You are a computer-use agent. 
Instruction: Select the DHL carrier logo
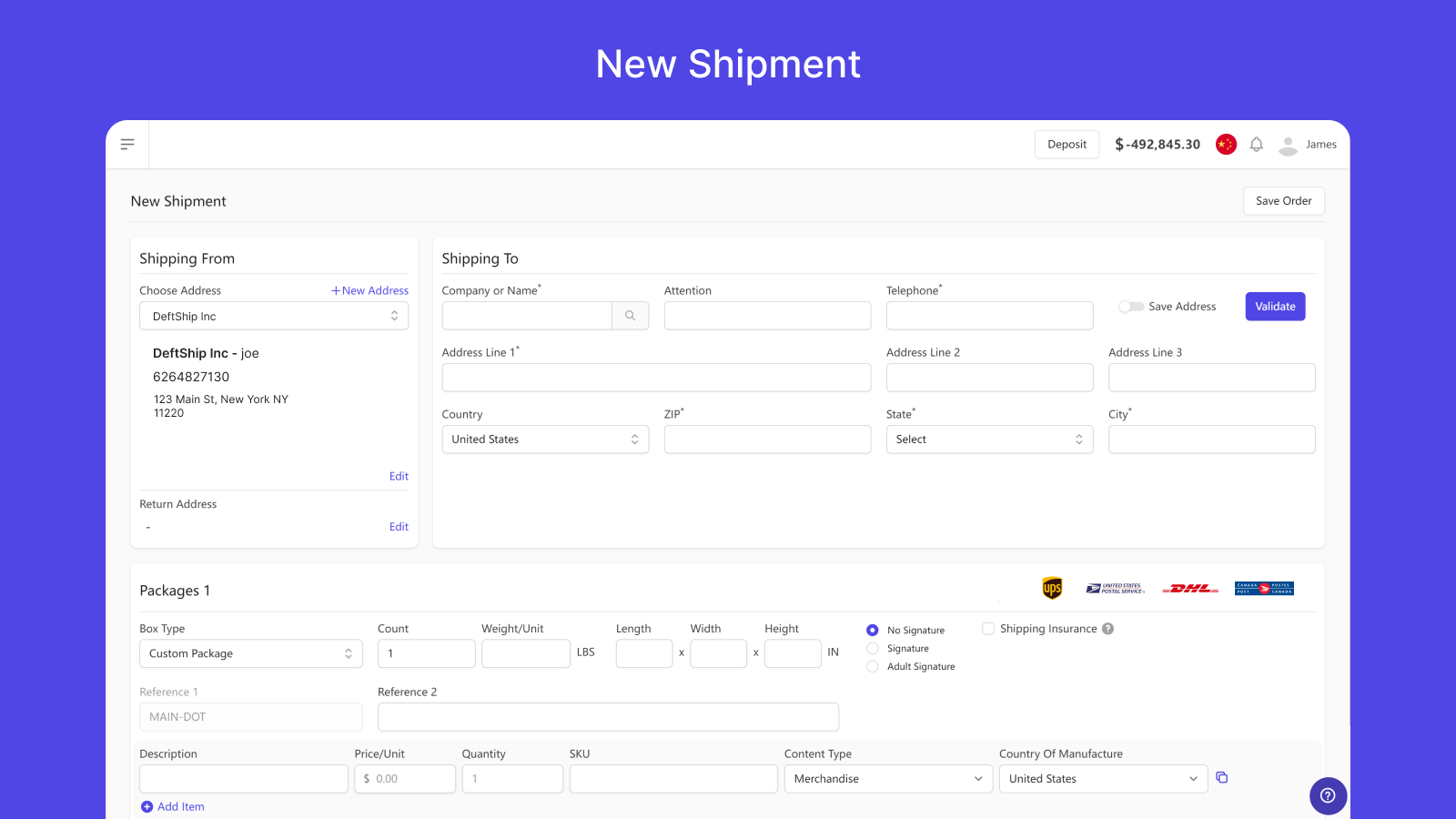click(x=1190, y=589)
